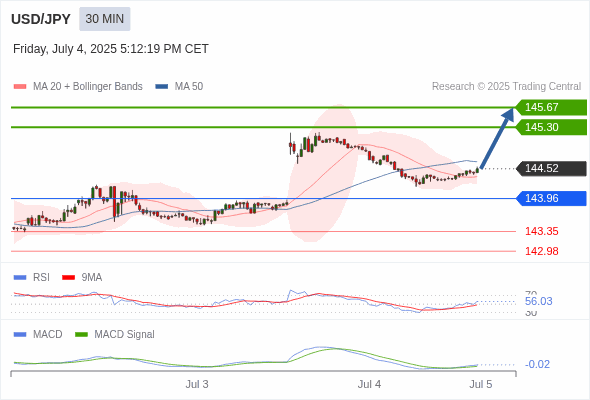The width and height of the screenshot is (590, 400).
Task: Click the USD/JPY pair title
Action: 41,19
